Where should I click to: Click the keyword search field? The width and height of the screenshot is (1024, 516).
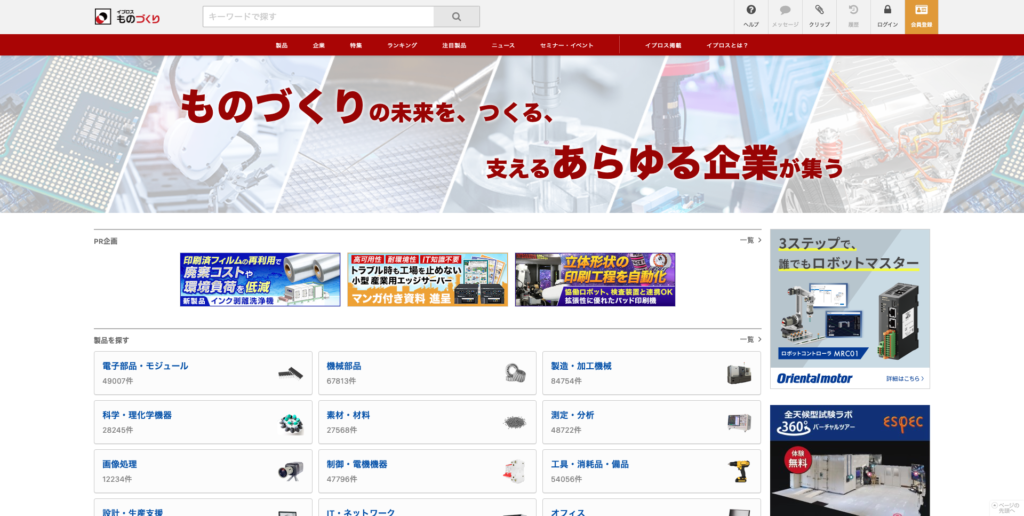(x=318, y=17)
